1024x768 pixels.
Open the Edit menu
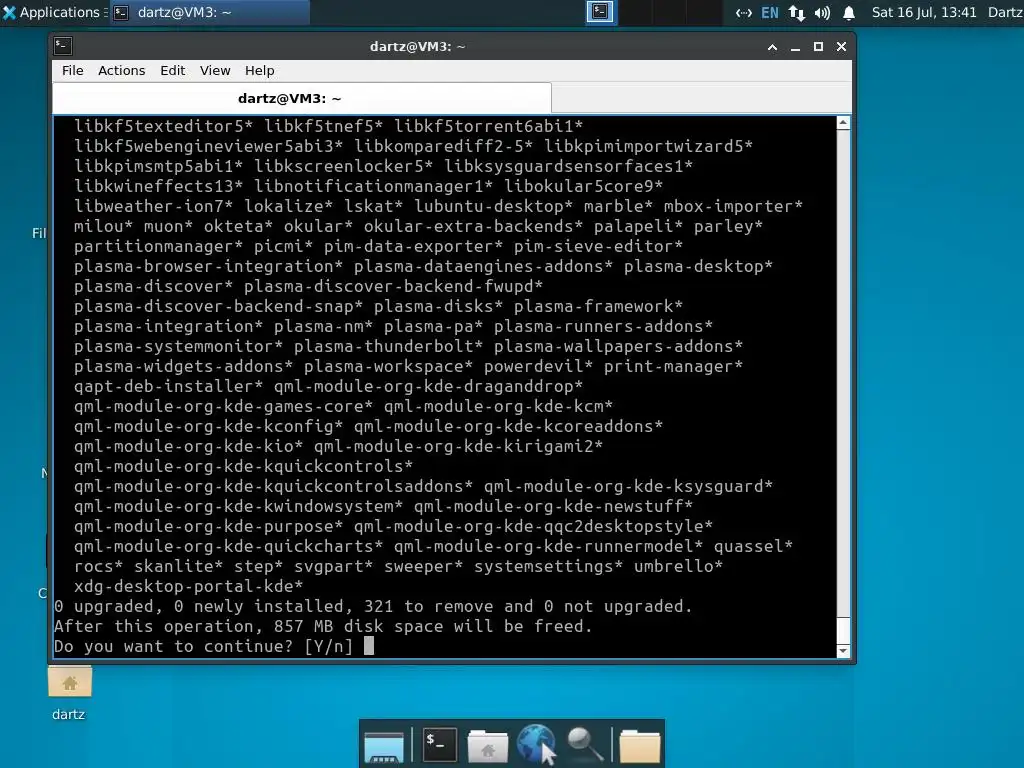[172, 71]
